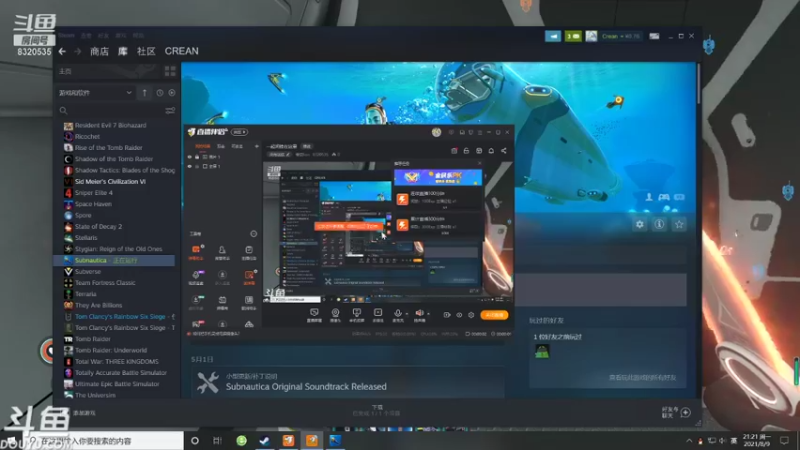This screenshot has width=800, height=450.
Task: Open Subnautica Original Soundtrack Released news
Action: [x=306, y=387]
